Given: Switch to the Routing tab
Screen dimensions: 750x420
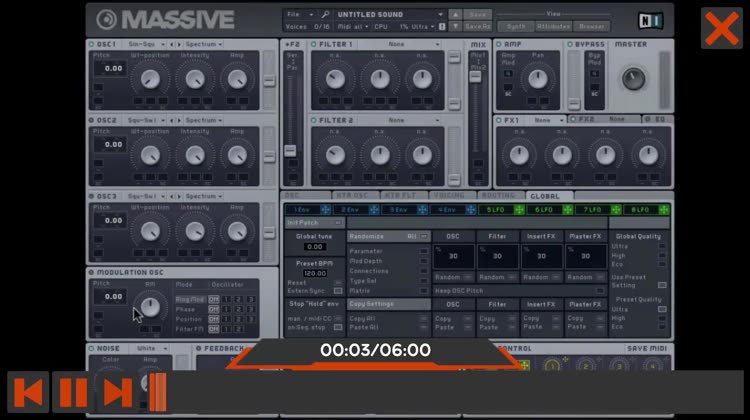Looking at the screenshot, I should 501,196.
